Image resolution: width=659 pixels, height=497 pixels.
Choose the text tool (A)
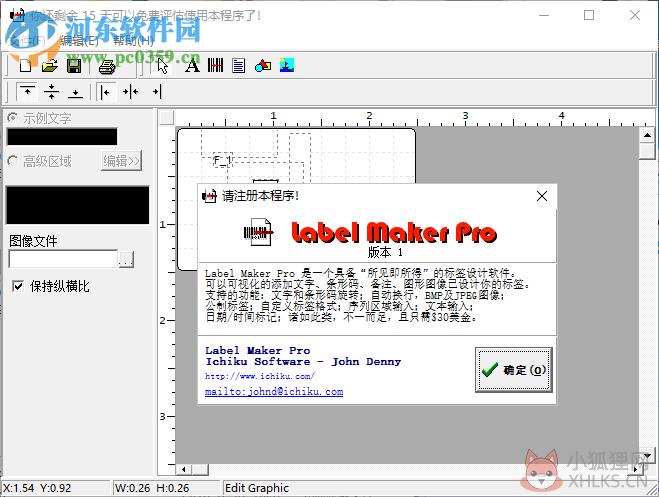pyautogui.click(x=192, y=66)
